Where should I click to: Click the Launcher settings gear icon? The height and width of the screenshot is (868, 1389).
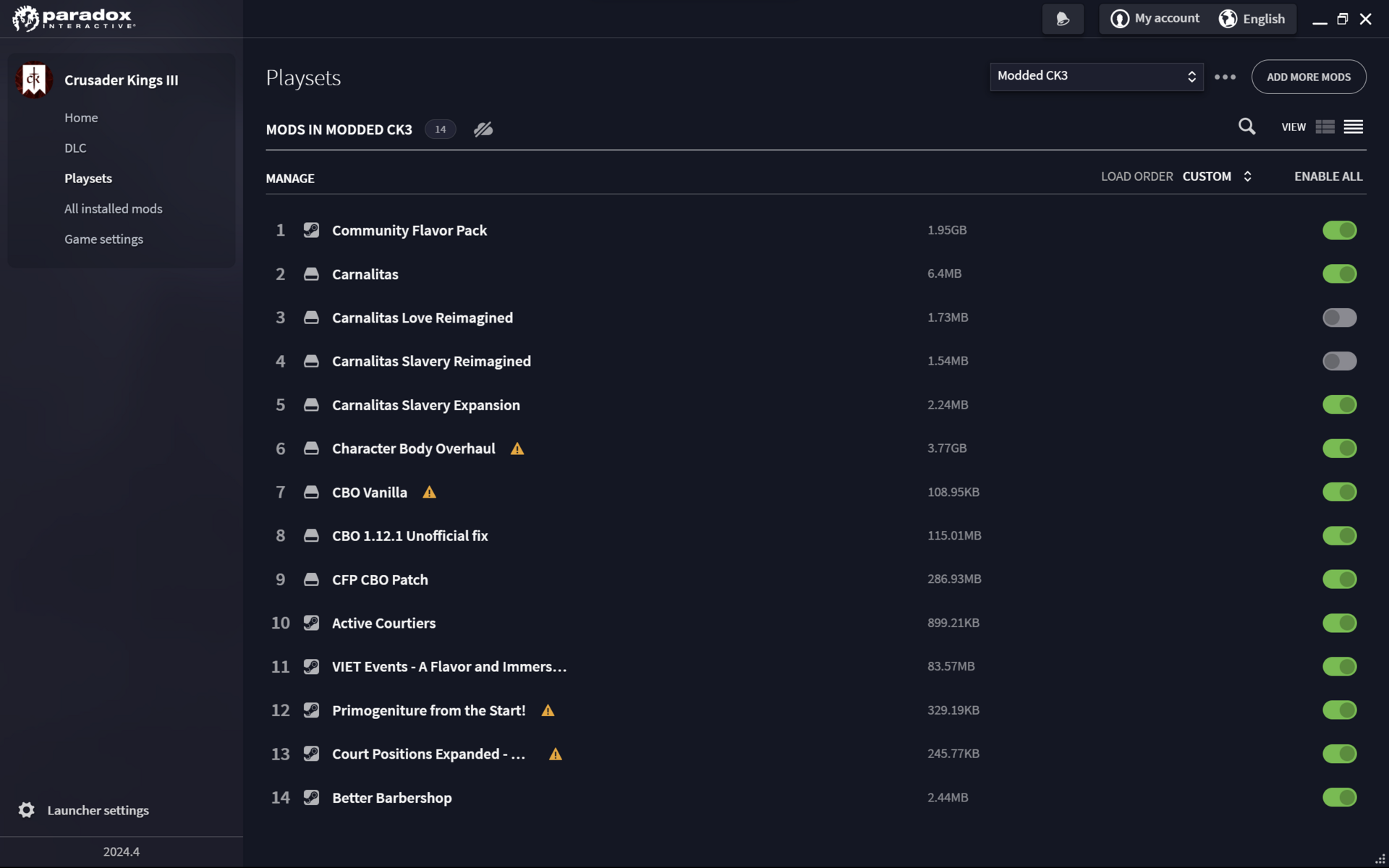[27, 810]
